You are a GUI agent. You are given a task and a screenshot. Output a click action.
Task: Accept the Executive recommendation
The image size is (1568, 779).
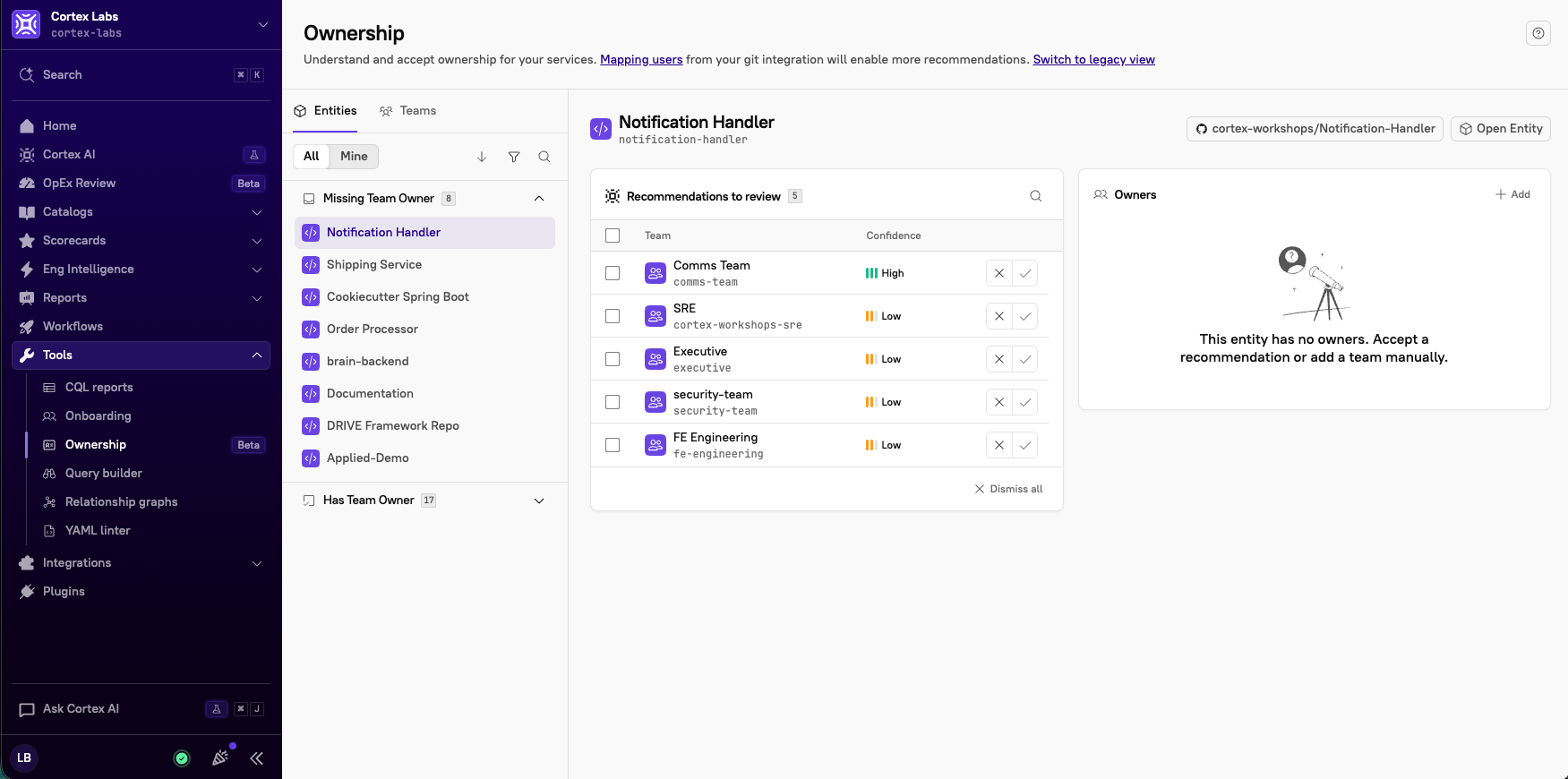(1025, 359)
